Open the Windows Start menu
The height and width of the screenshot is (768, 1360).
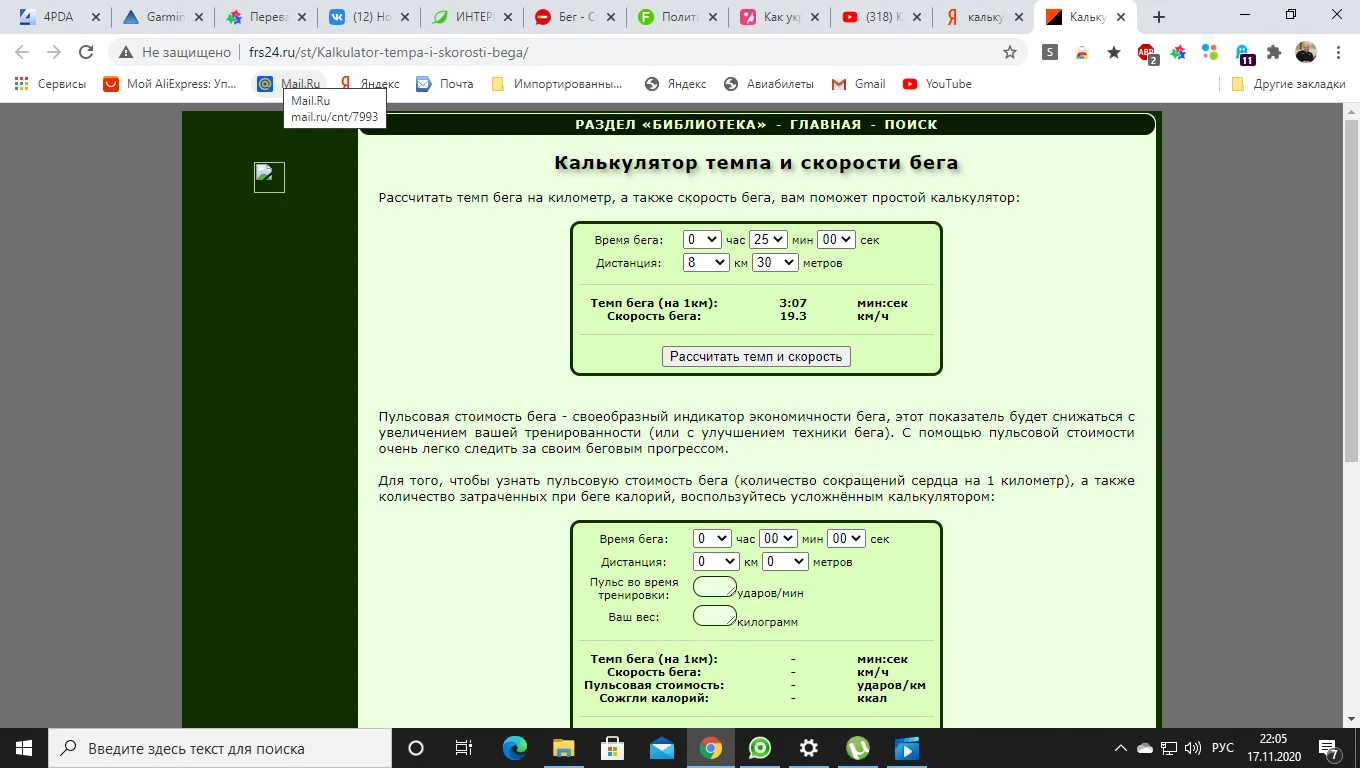pos(24,748)
